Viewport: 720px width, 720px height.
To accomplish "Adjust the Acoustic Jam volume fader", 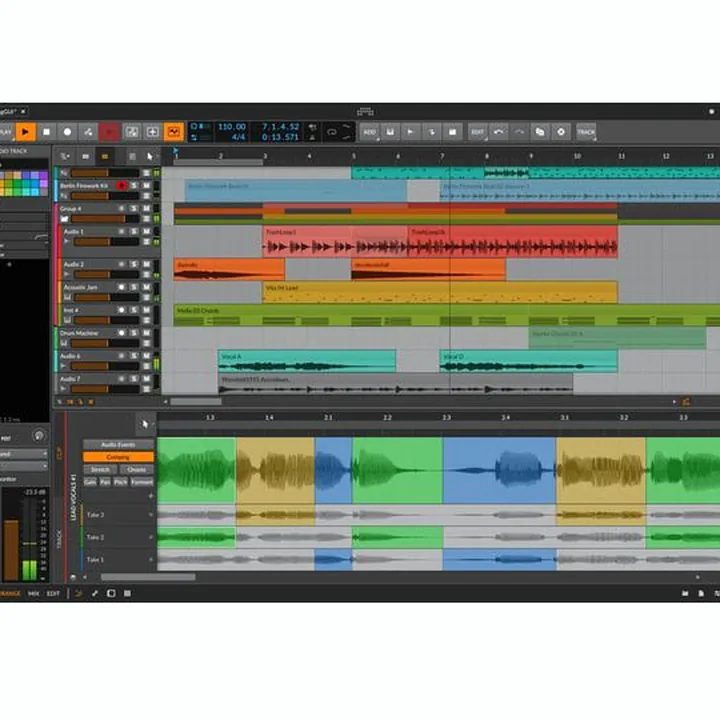I will pyautogui.click(x=106, y=298).
